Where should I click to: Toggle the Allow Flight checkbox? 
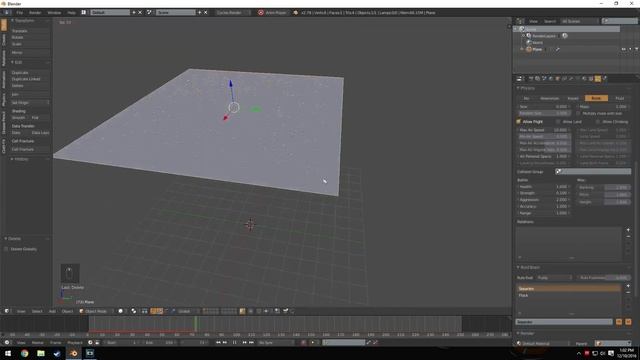tap(519, 122)
